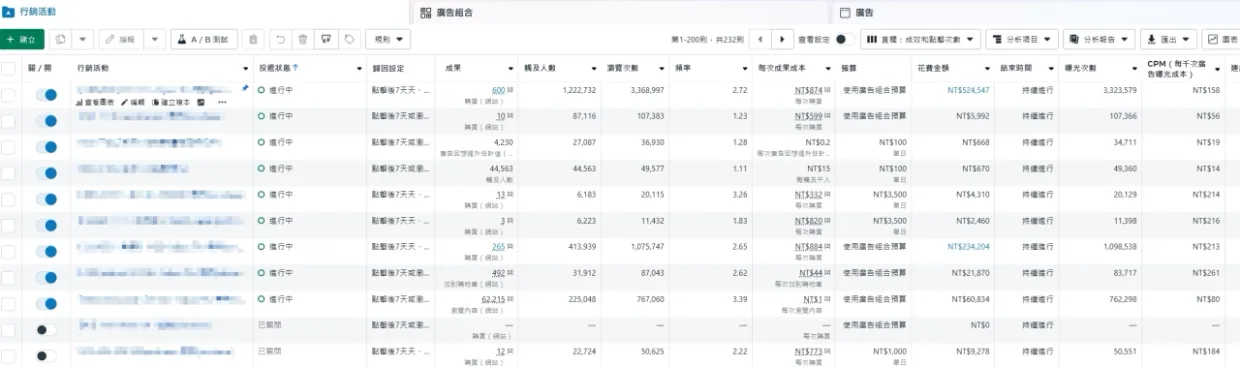Open 查看圖表 under the first campaign
The image size is (1240, 367).
[x=96, y=102]
